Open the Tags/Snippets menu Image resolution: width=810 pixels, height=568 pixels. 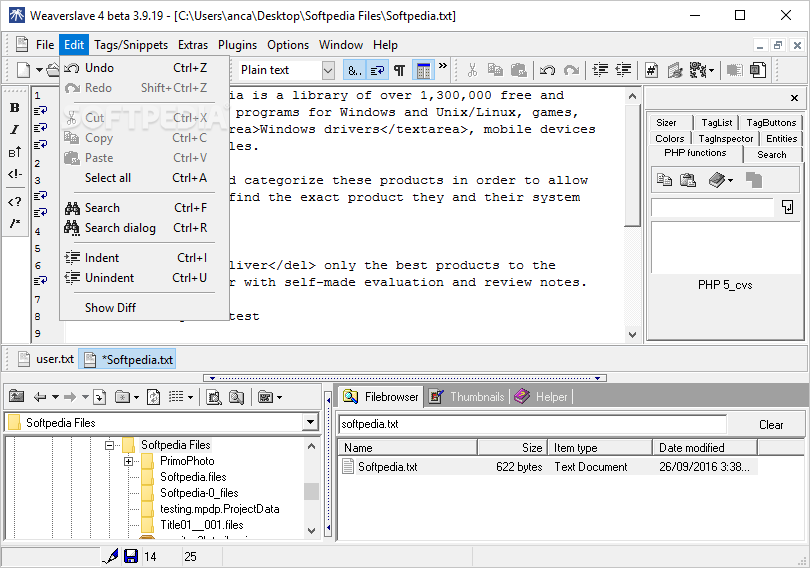point(131,45)
